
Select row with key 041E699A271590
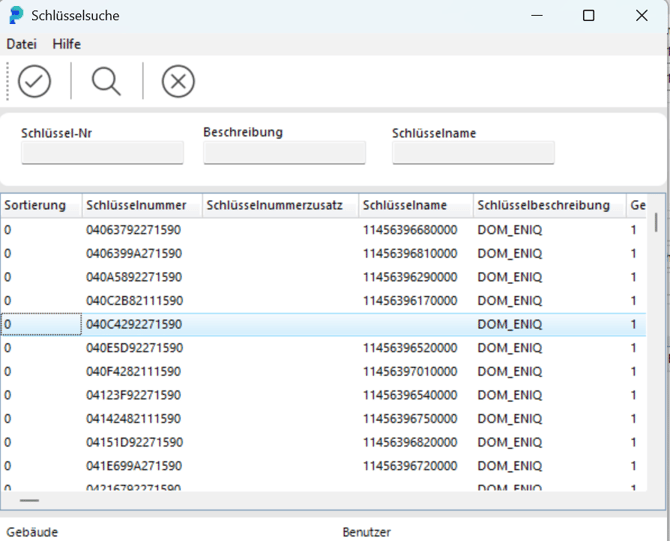pyautogui.click(x=323, y=466)
